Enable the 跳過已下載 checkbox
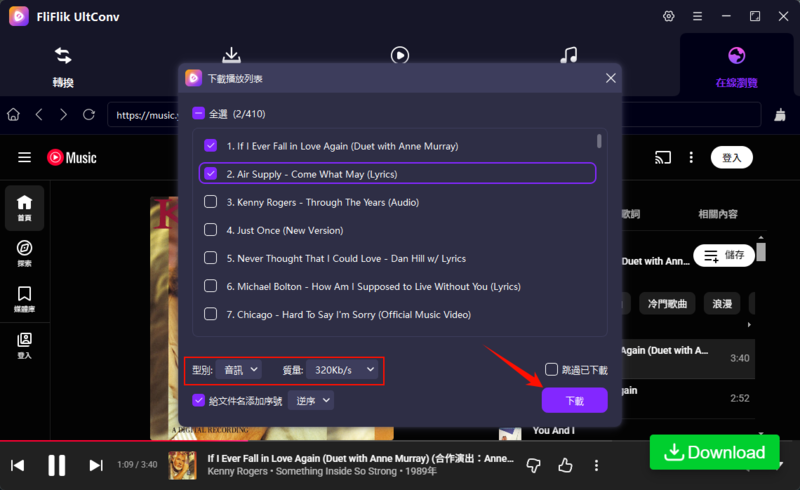The image size is (800, 490). click(552, 369)
